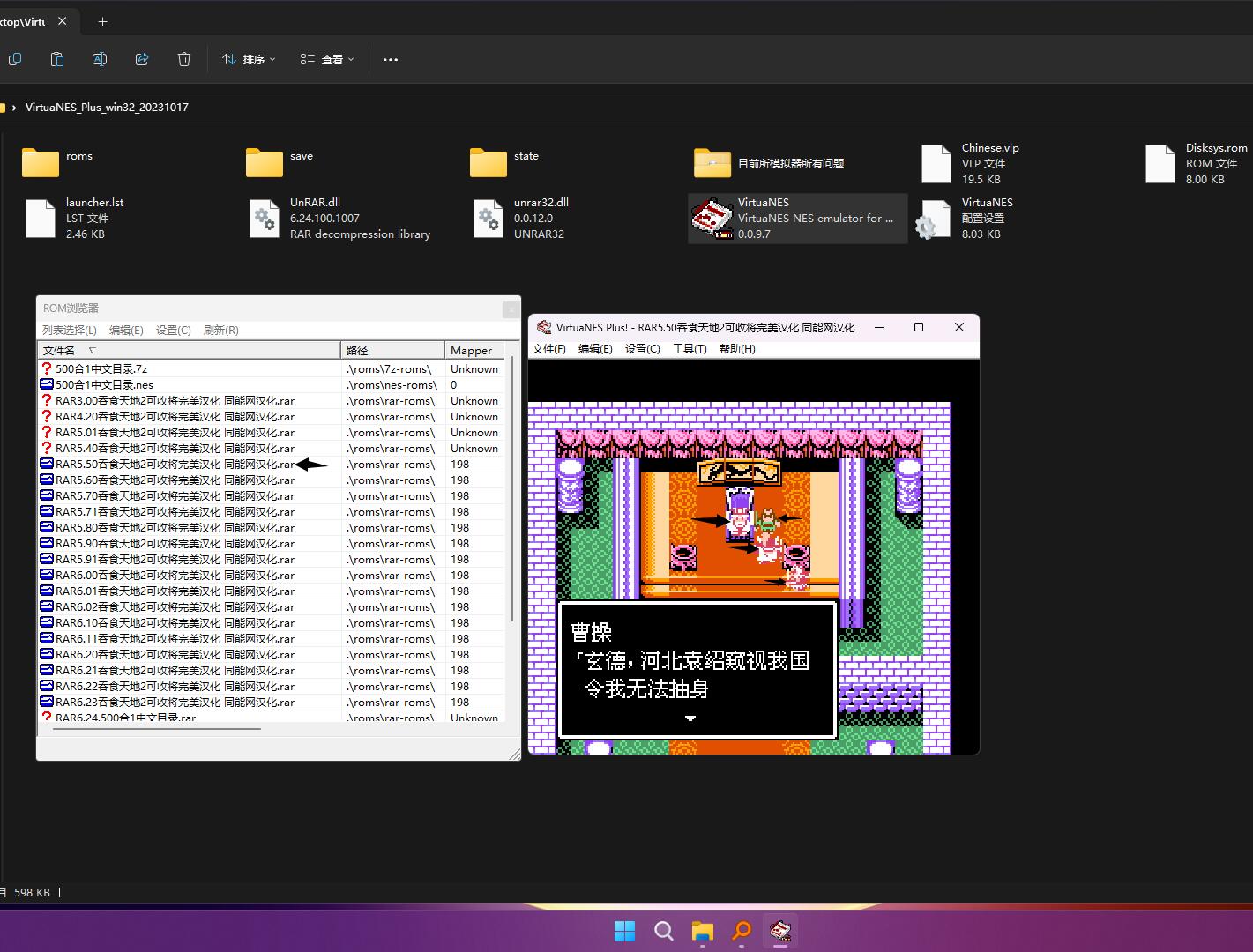Open the 排序 sort dropdown
The width and height of the screenshot is (1253, 952).
pyautogui.click(x=249, y=59)
